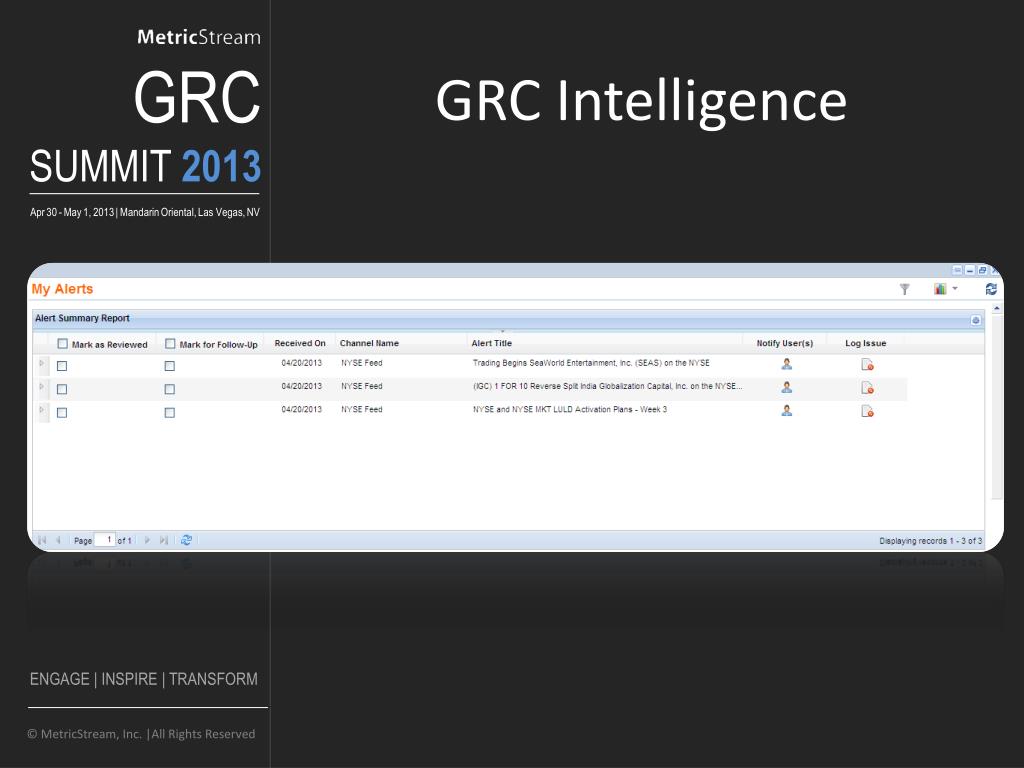Viewport: 1024px width, 768px height.
Task: Log an issue for the SeaWorld Entertainment alert
Action: click(x=867, y=364)
